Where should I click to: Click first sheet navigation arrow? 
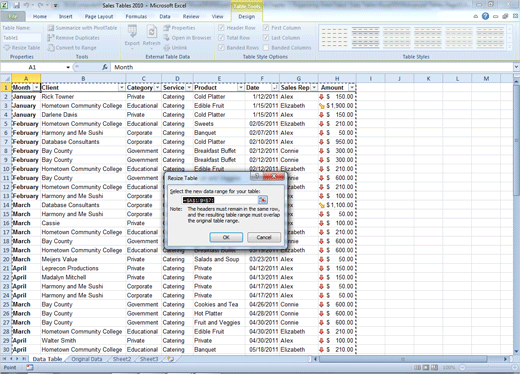(4, 359)
